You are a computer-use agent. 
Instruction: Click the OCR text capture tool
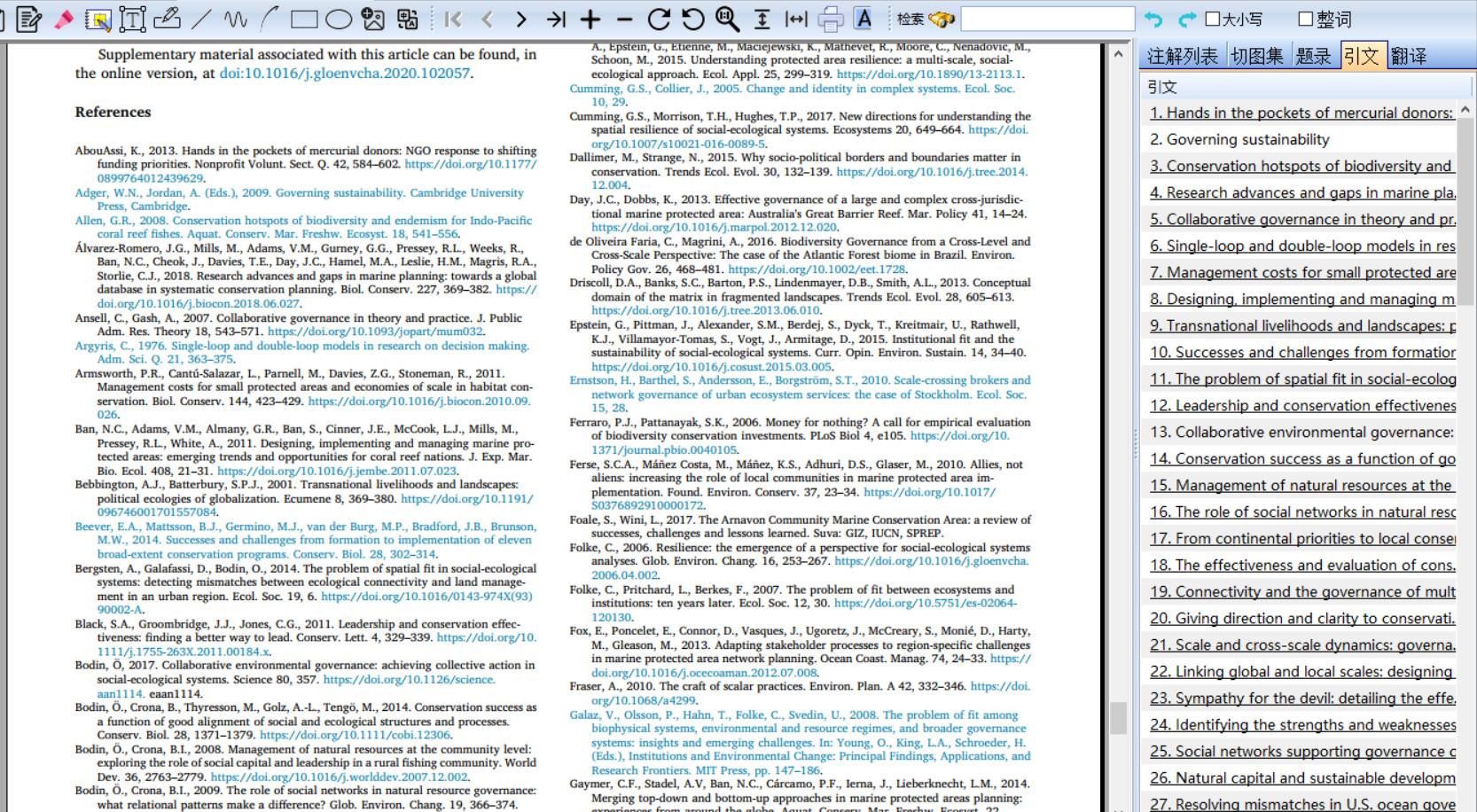[408, 19]
